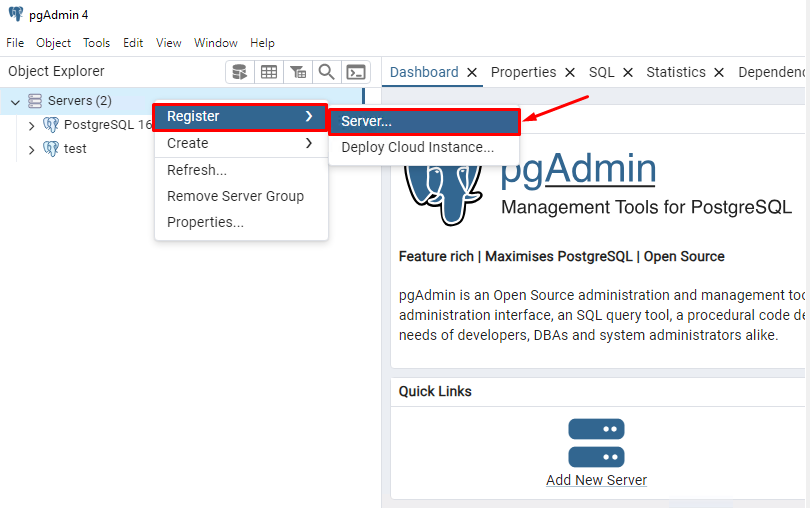Viewport: 810px width, 508px height.
Task: Switch to the SQL tab
Action: [x=601, y=72]
